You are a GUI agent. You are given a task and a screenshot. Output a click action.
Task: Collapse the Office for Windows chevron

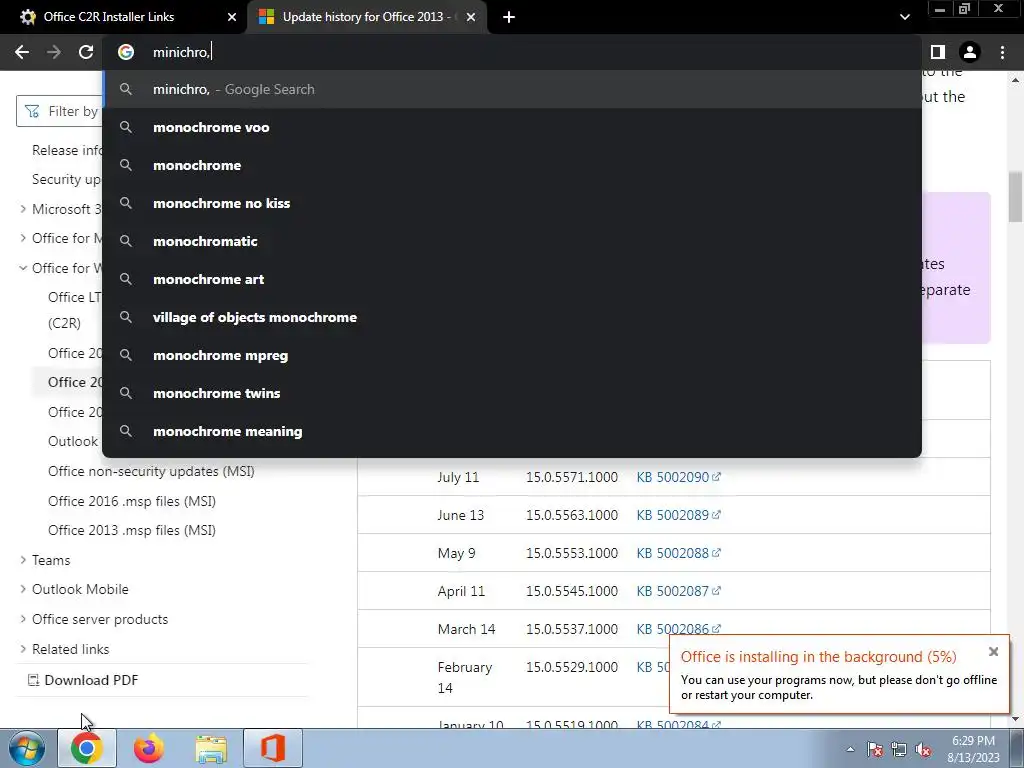coord(23,268)
